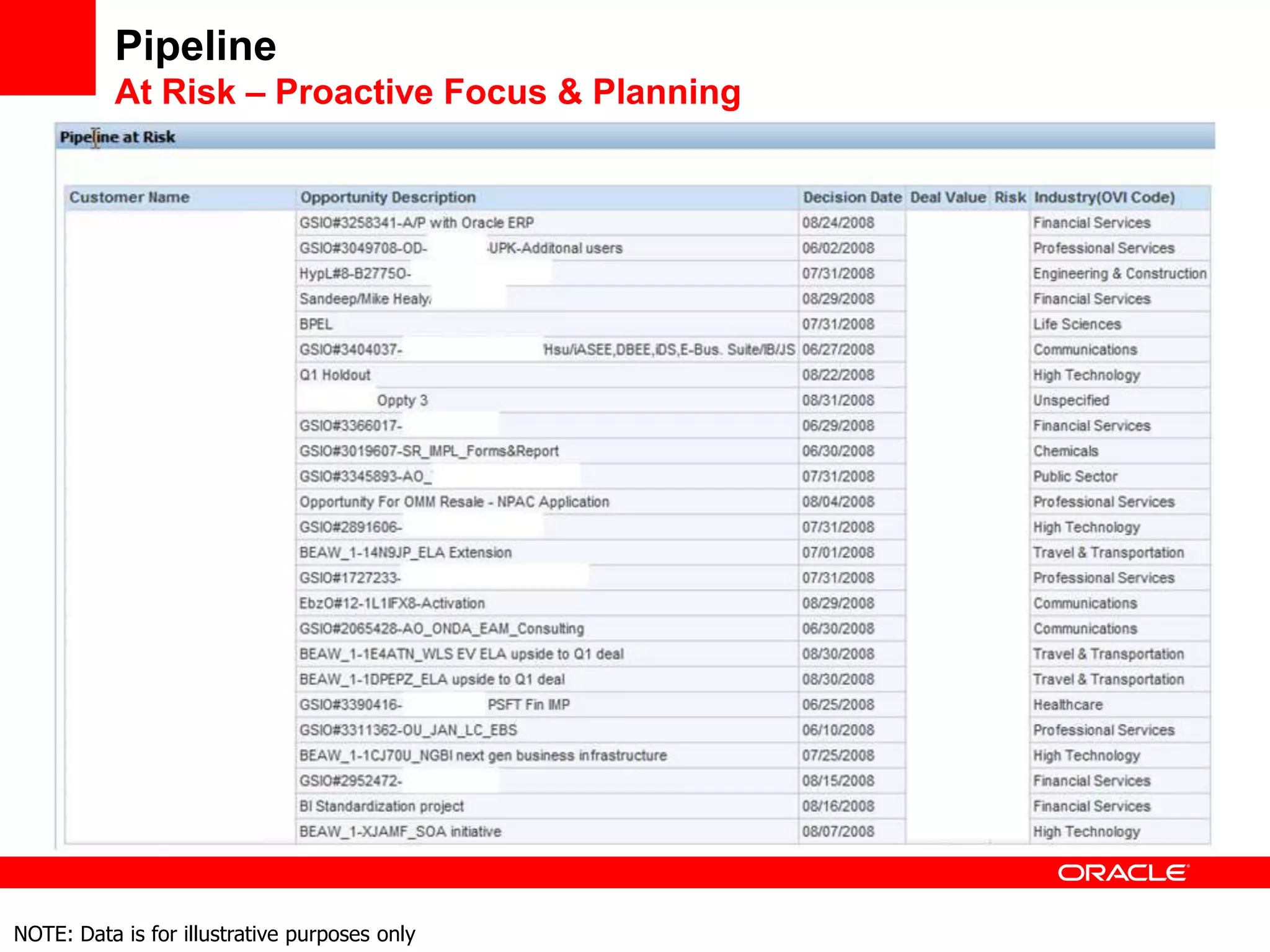This screenshot has height=952, width=1270.
Task: Click the Life Sciences industry cell
Action: tap(1077, 325)
